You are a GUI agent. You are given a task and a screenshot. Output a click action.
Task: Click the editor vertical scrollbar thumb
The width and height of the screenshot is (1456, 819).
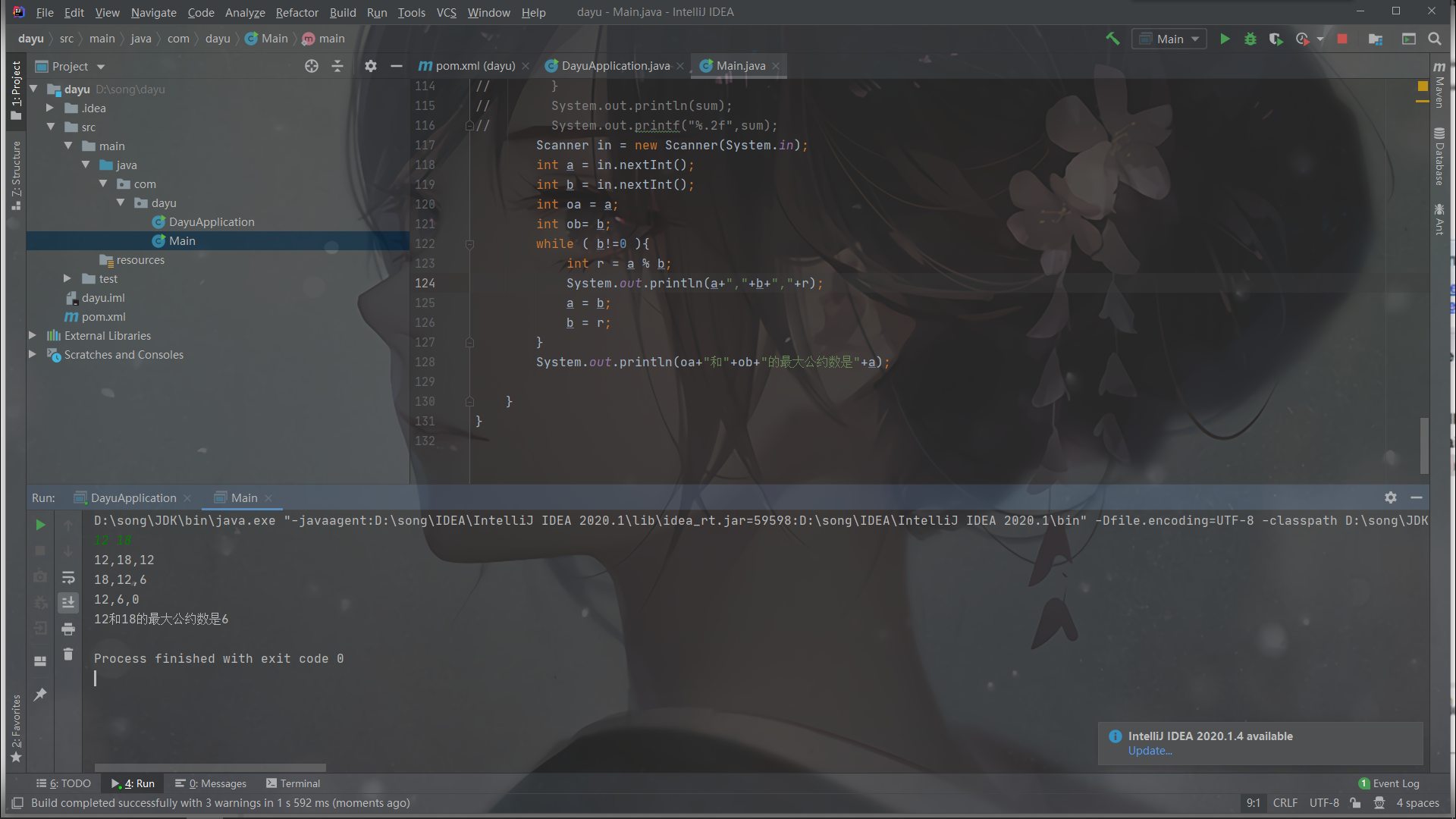[x=1424, y=446]
